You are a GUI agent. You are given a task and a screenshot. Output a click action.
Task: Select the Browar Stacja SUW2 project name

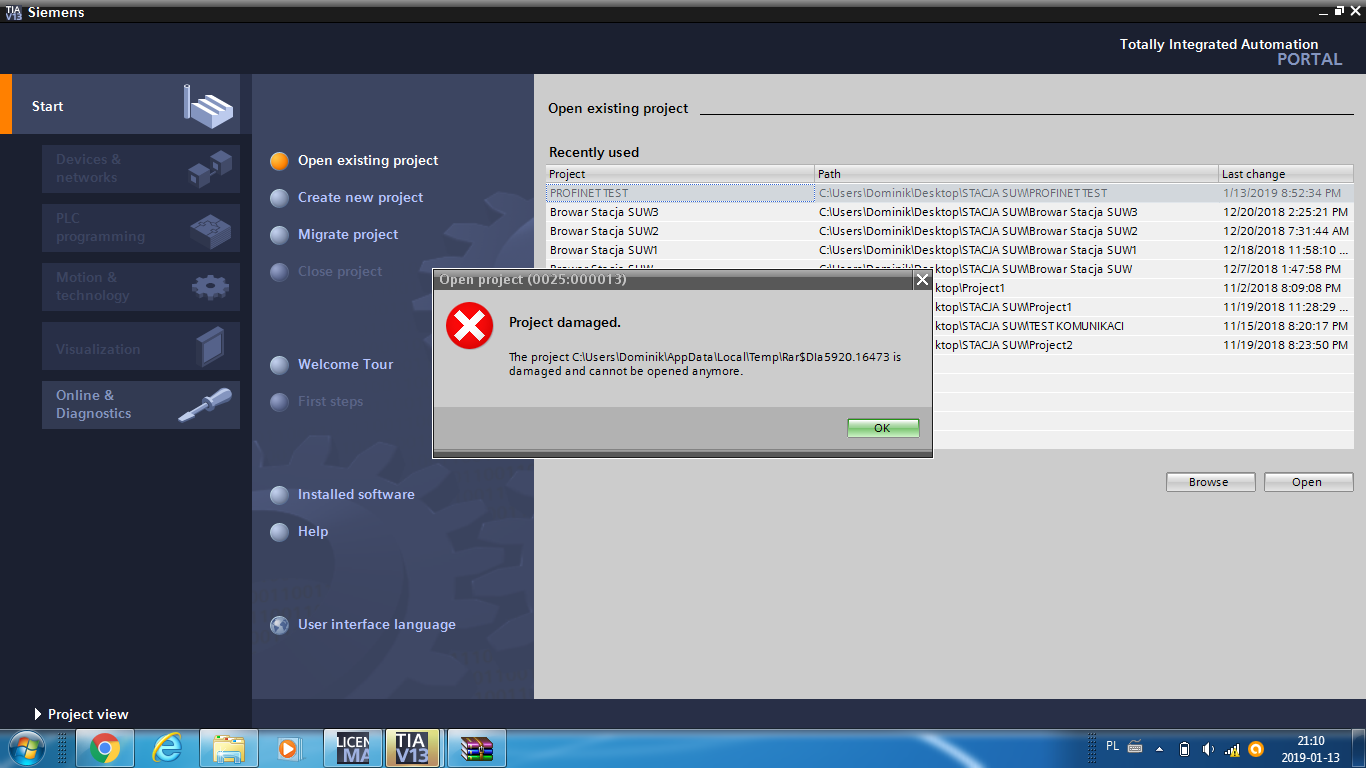coord(604,231)
